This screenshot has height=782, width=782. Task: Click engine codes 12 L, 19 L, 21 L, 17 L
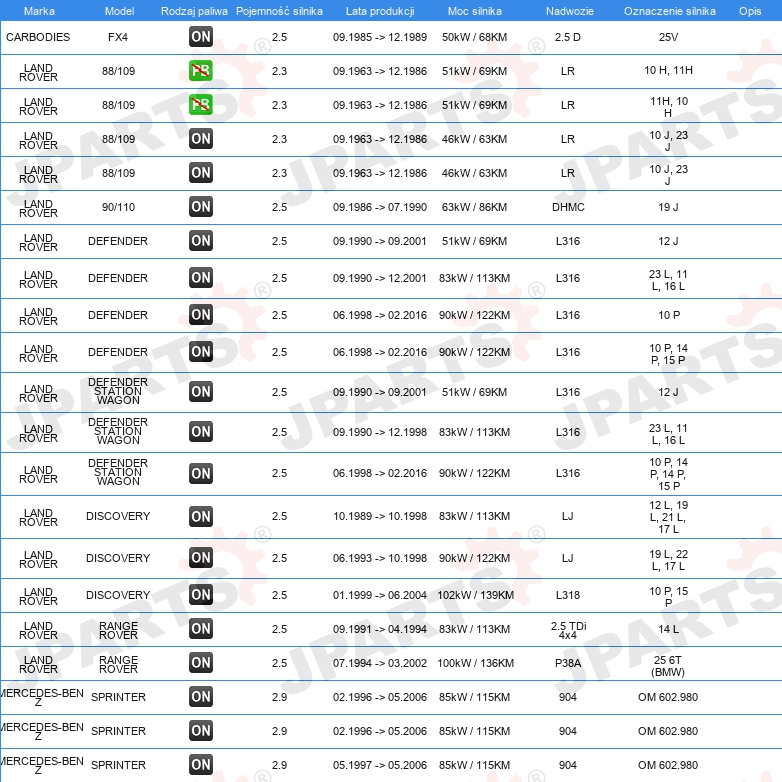click(668, 517)
